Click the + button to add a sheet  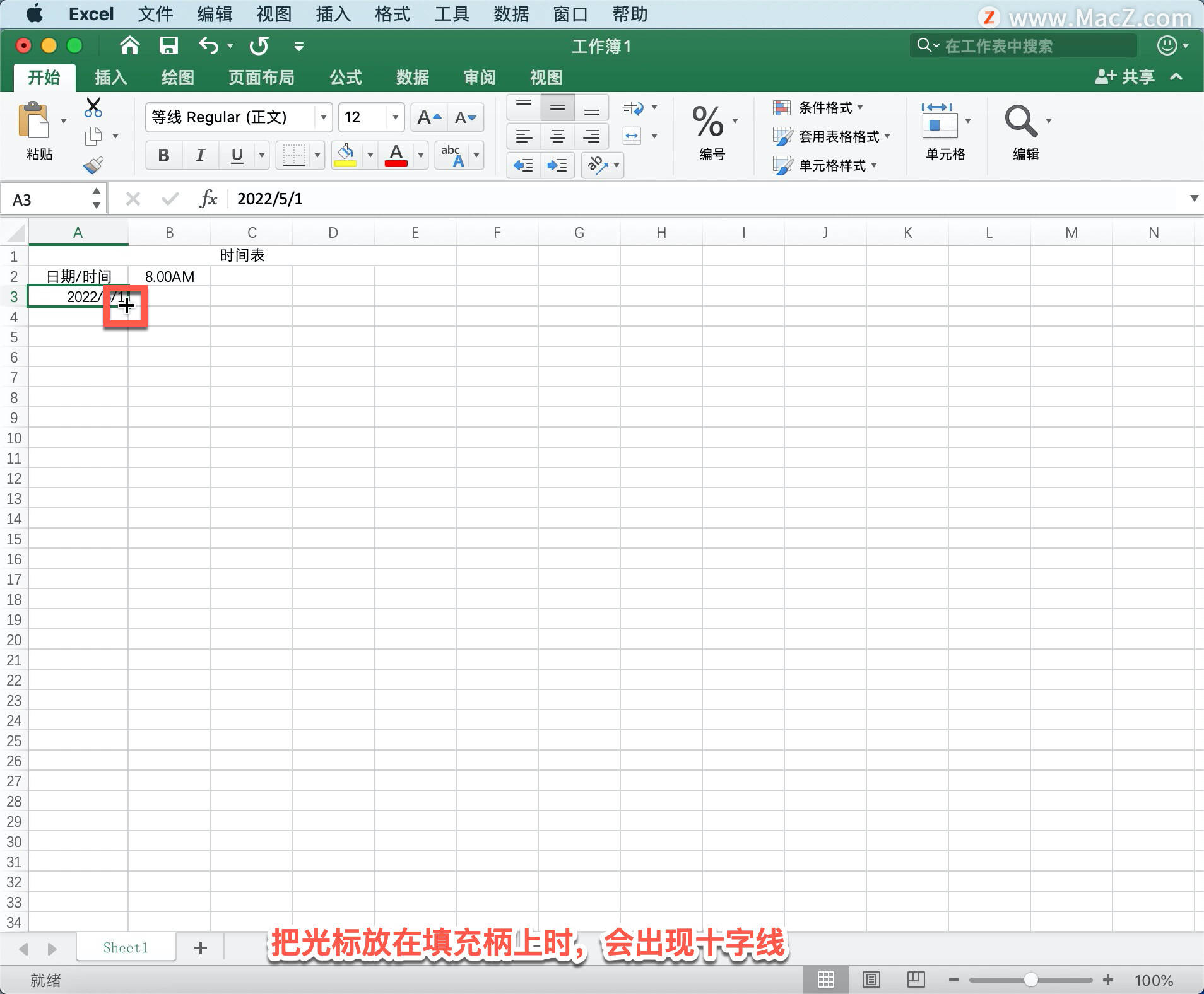tap(199, 947)
